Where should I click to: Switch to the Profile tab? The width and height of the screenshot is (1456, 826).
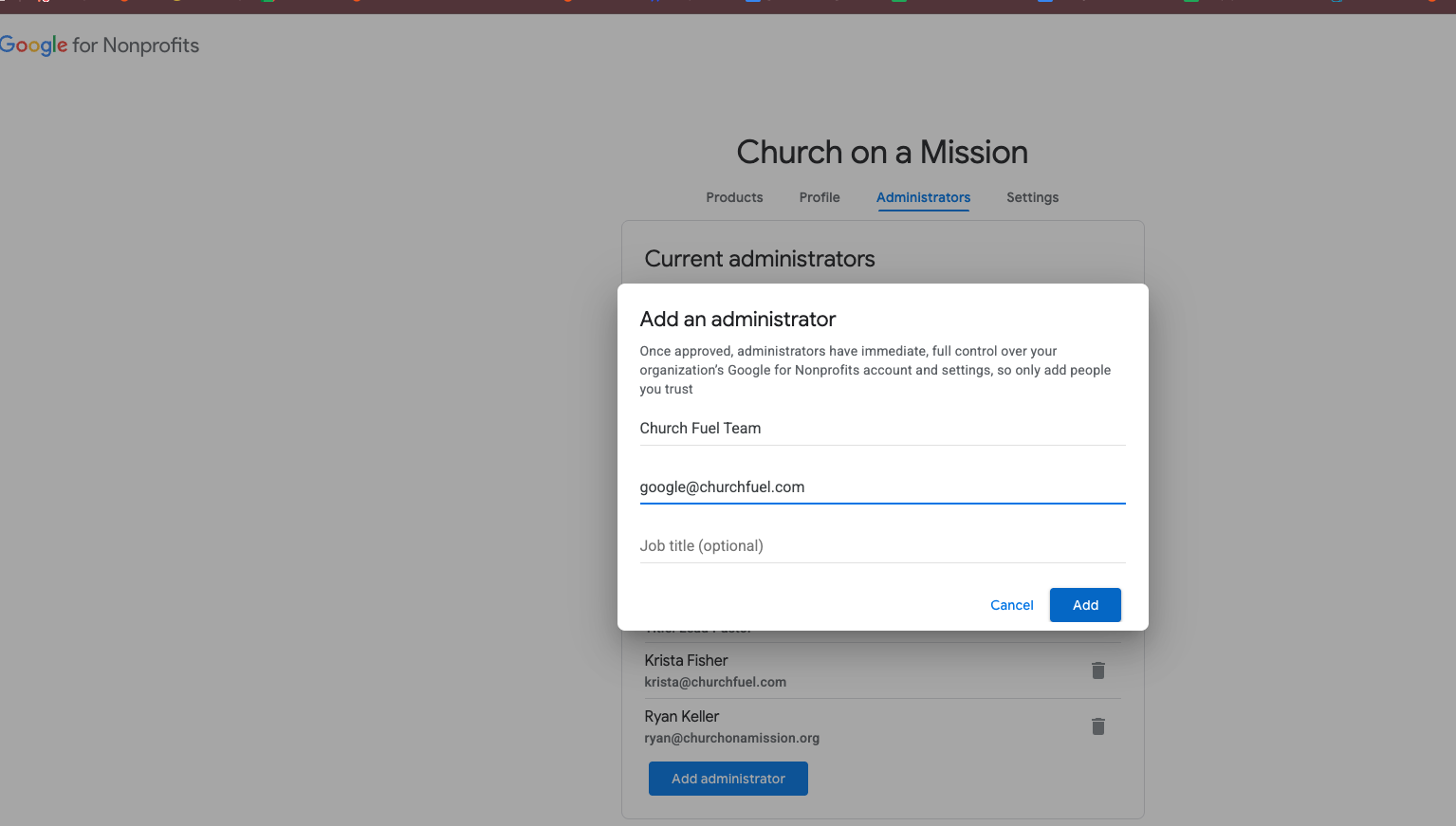pyautogui.click(x=820, y=197)
